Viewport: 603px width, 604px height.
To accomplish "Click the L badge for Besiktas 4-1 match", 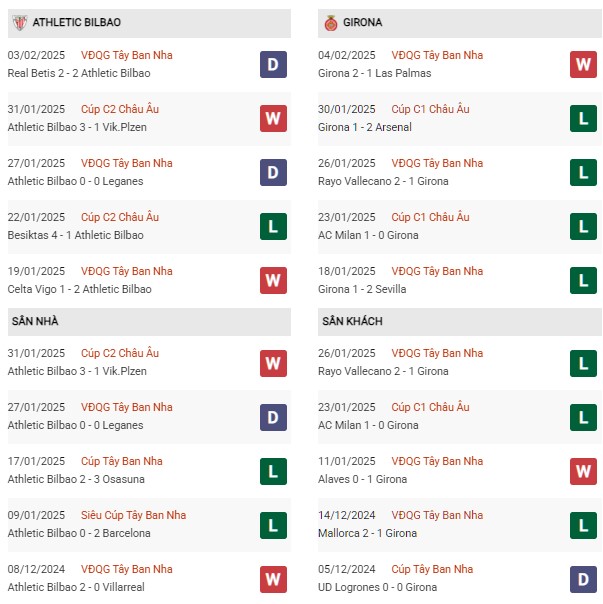I will 273,226.
